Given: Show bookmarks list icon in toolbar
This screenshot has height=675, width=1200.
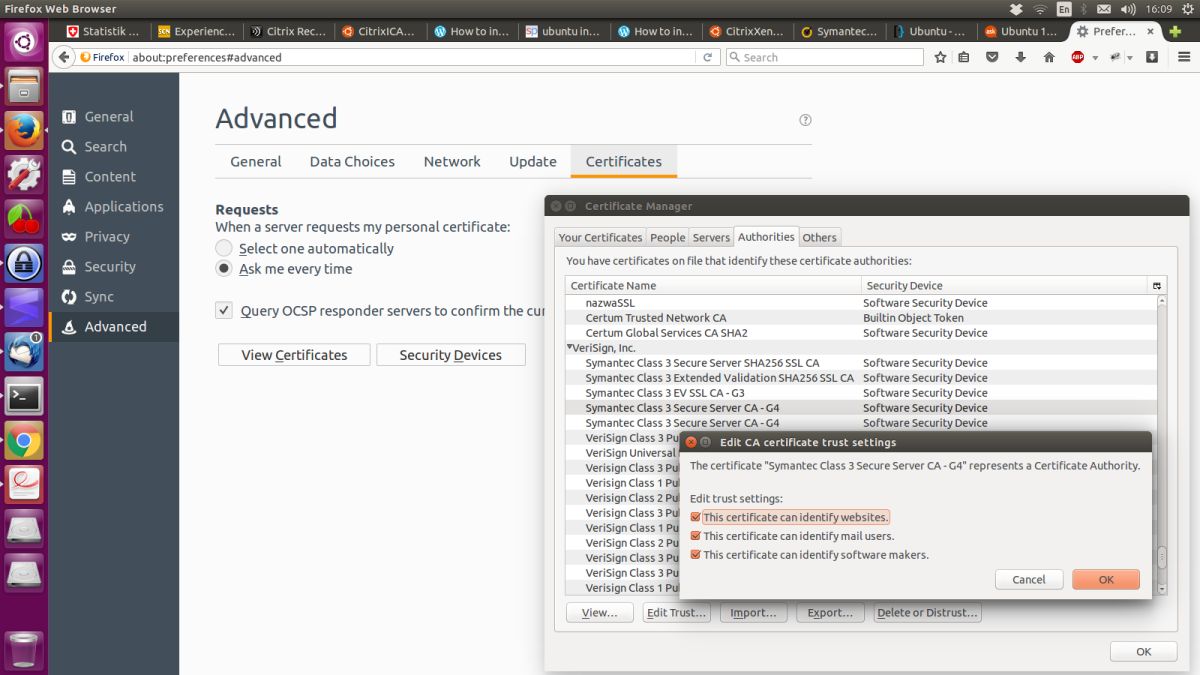Looking at the screenshot, I should (964, 57).
